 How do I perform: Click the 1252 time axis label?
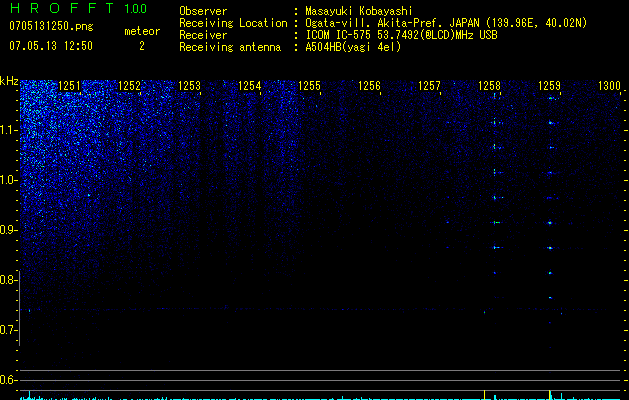click(130, 86)
